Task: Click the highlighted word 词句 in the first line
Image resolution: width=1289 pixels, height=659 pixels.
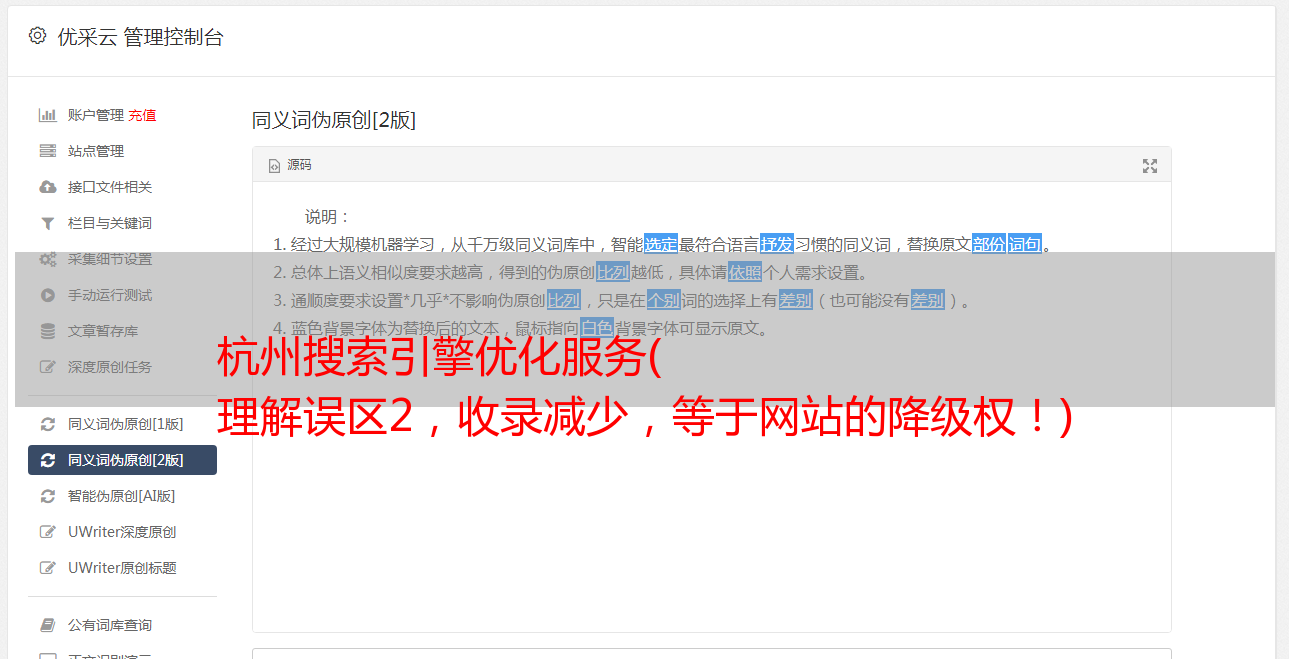Action: (x=1025, y=244)
